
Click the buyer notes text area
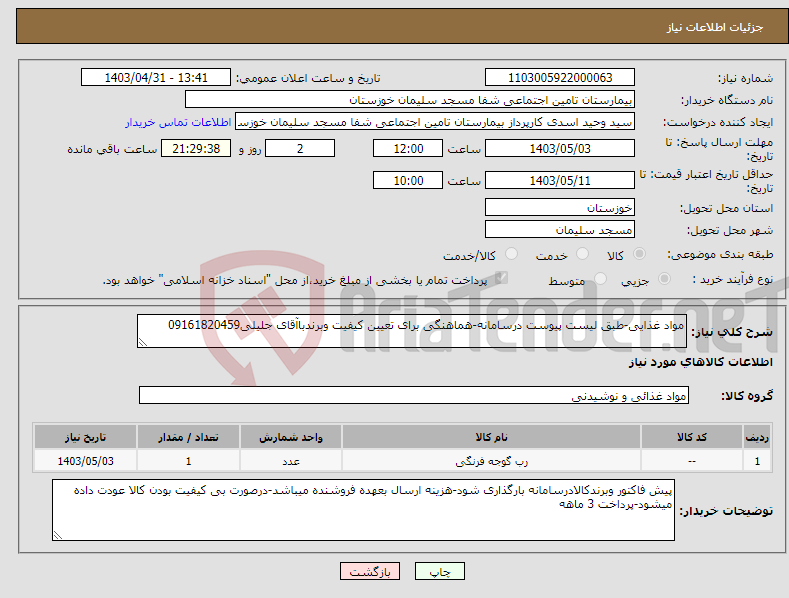coord(363,510)
